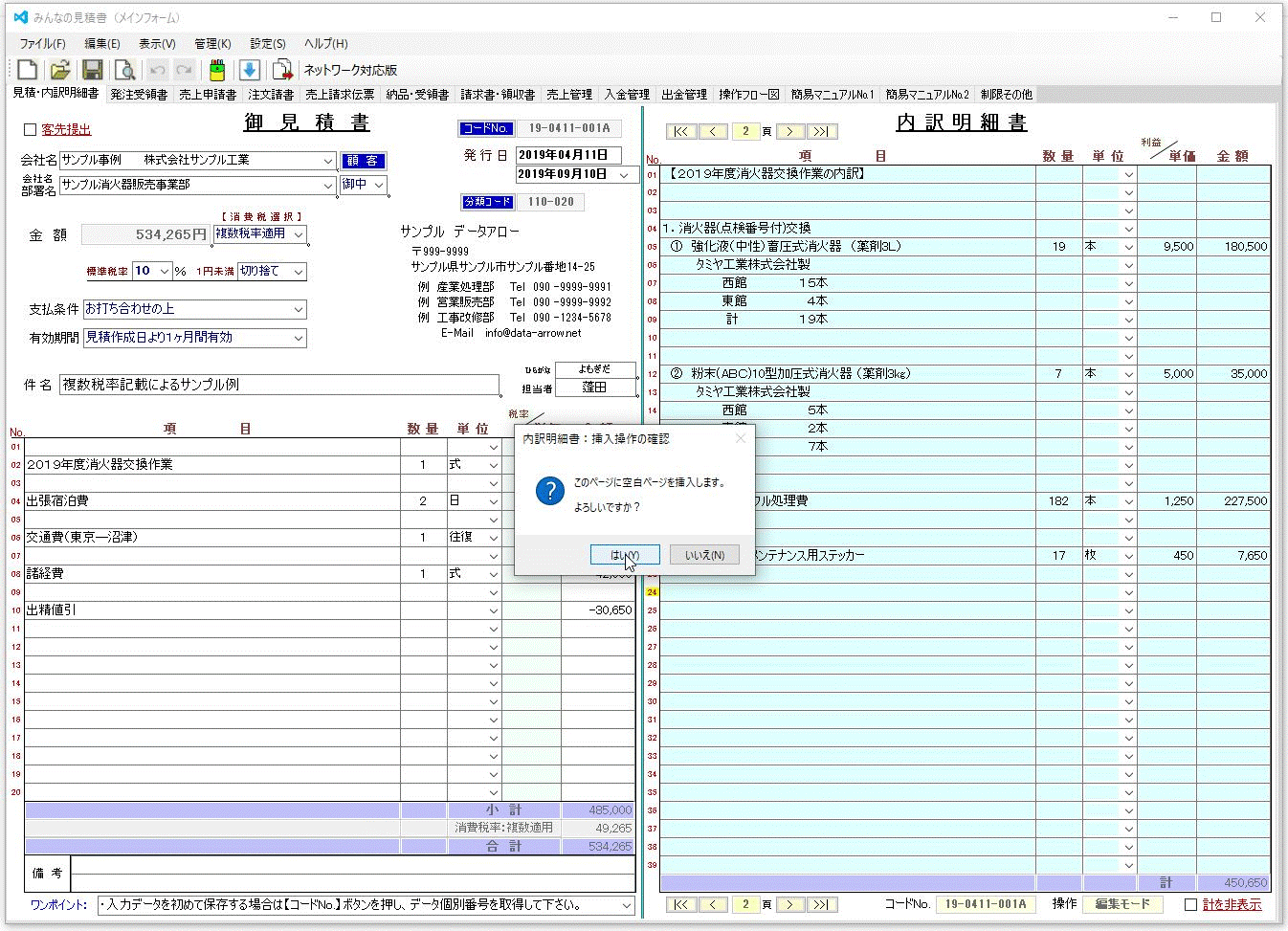Open the 設定(S) menu

tap(268, 44)
